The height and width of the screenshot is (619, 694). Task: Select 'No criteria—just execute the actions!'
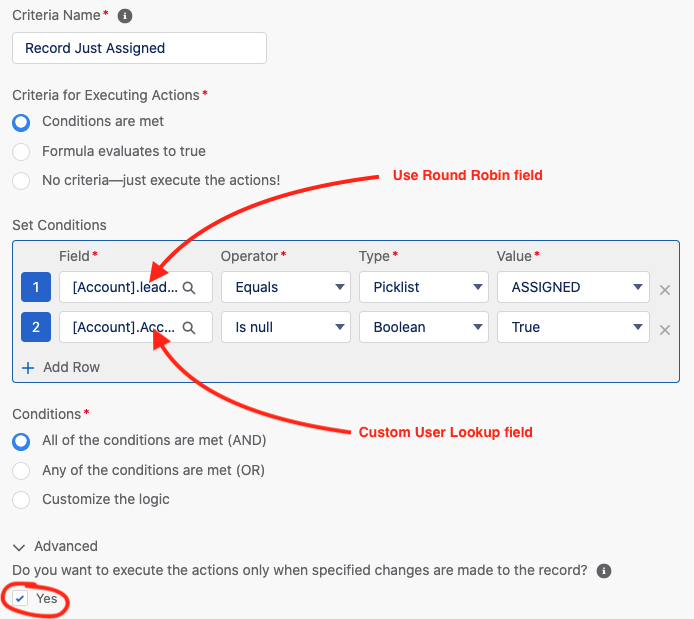click(21, 181)
